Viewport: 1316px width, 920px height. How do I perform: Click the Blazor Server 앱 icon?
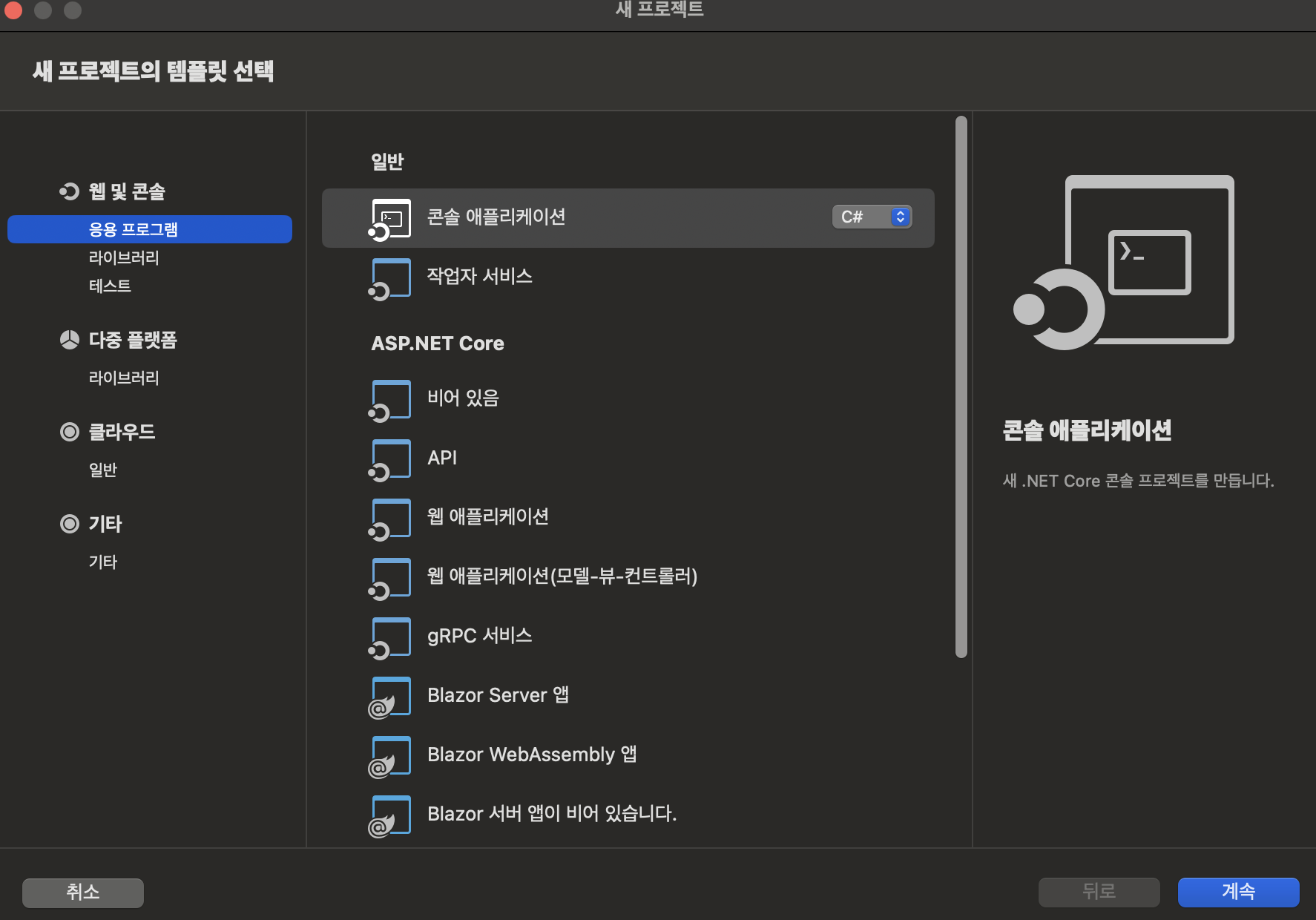pos(390,697)
